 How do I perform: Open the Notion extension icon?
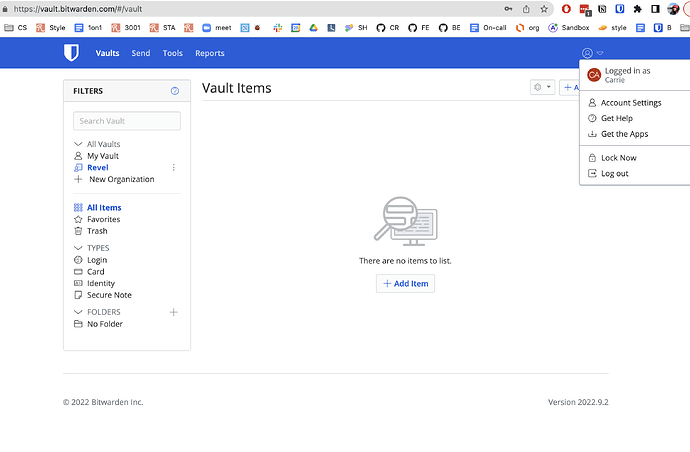click(602, 9)
